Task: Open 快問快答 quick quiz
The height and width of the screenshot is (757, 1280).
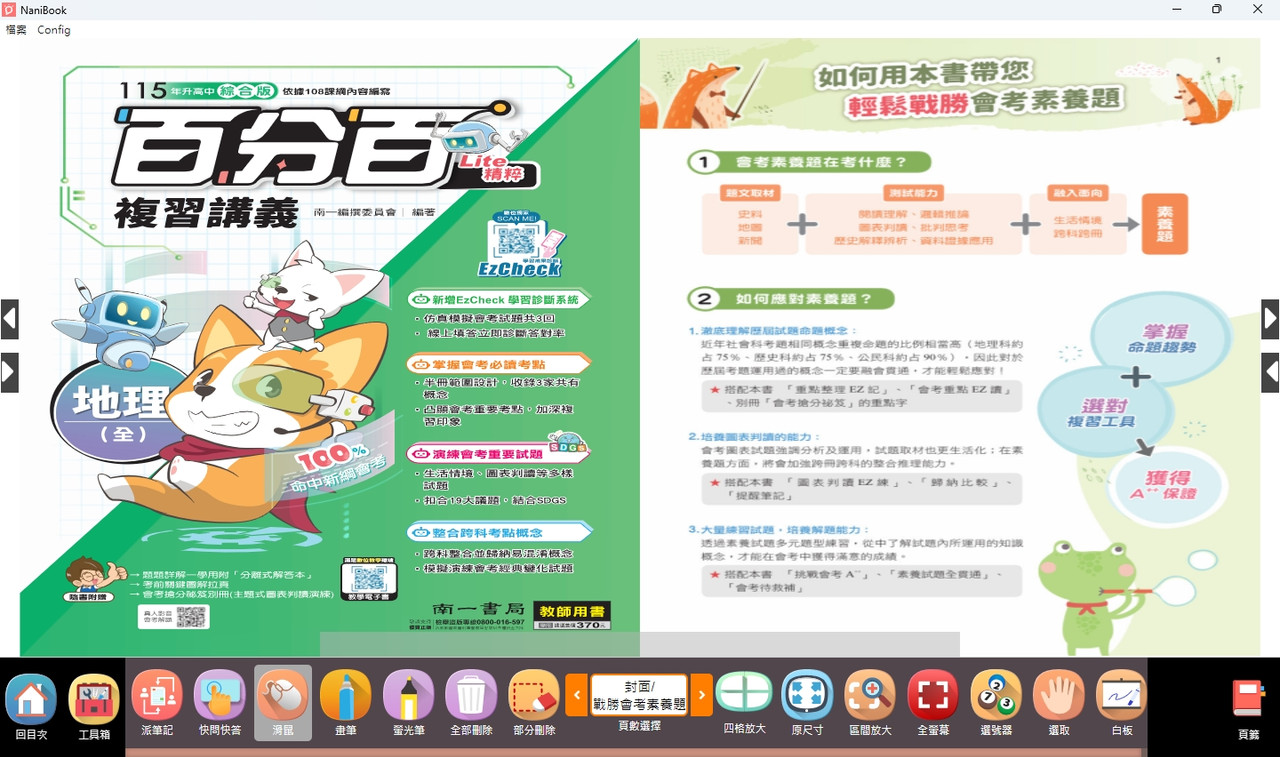Action: (220, 698)
